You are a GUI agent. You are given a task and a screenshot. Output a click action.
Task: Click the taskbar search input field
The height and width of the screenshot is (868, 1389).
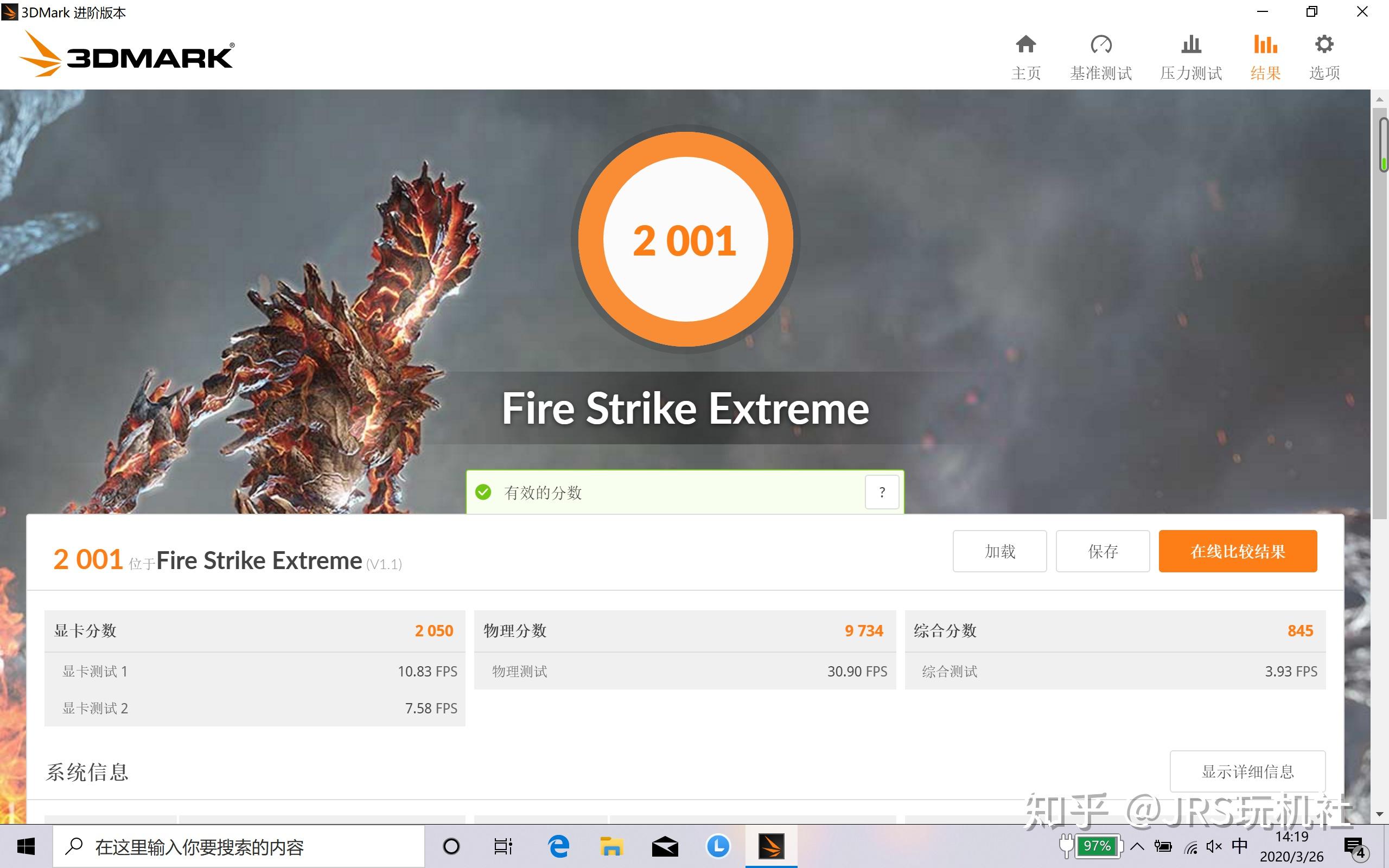[241, 847]
